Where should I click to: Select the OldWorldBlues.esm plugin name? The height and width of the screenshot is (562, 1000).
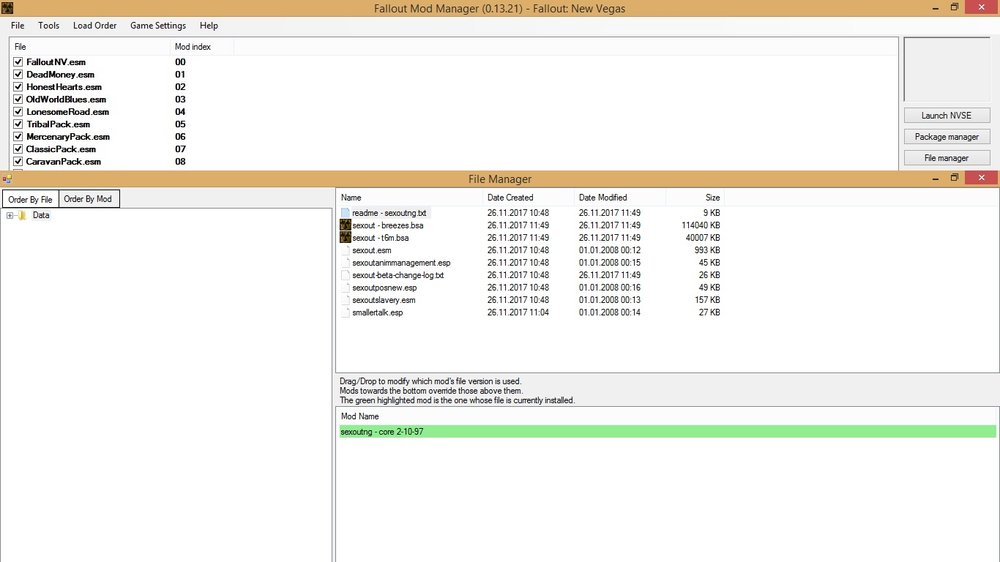pyautogui.click(x=66, y=100)
